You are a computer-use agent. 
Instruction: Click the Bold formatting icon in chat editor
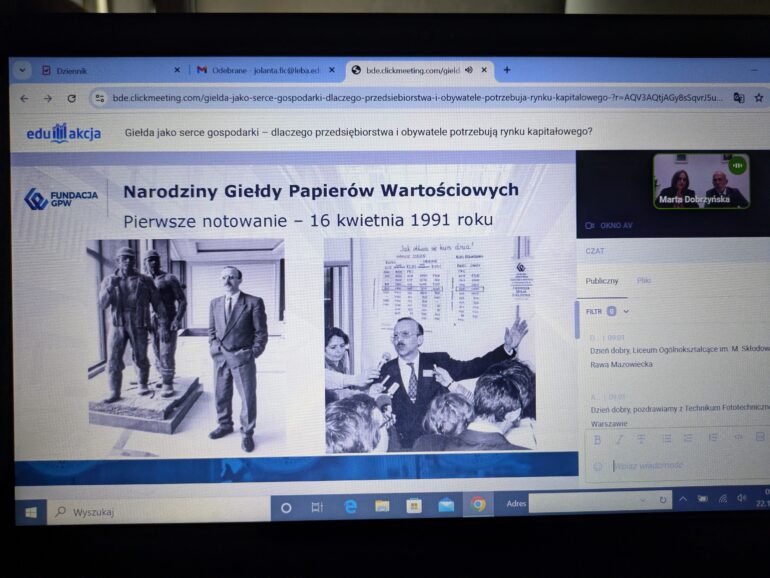coord(598,439)
